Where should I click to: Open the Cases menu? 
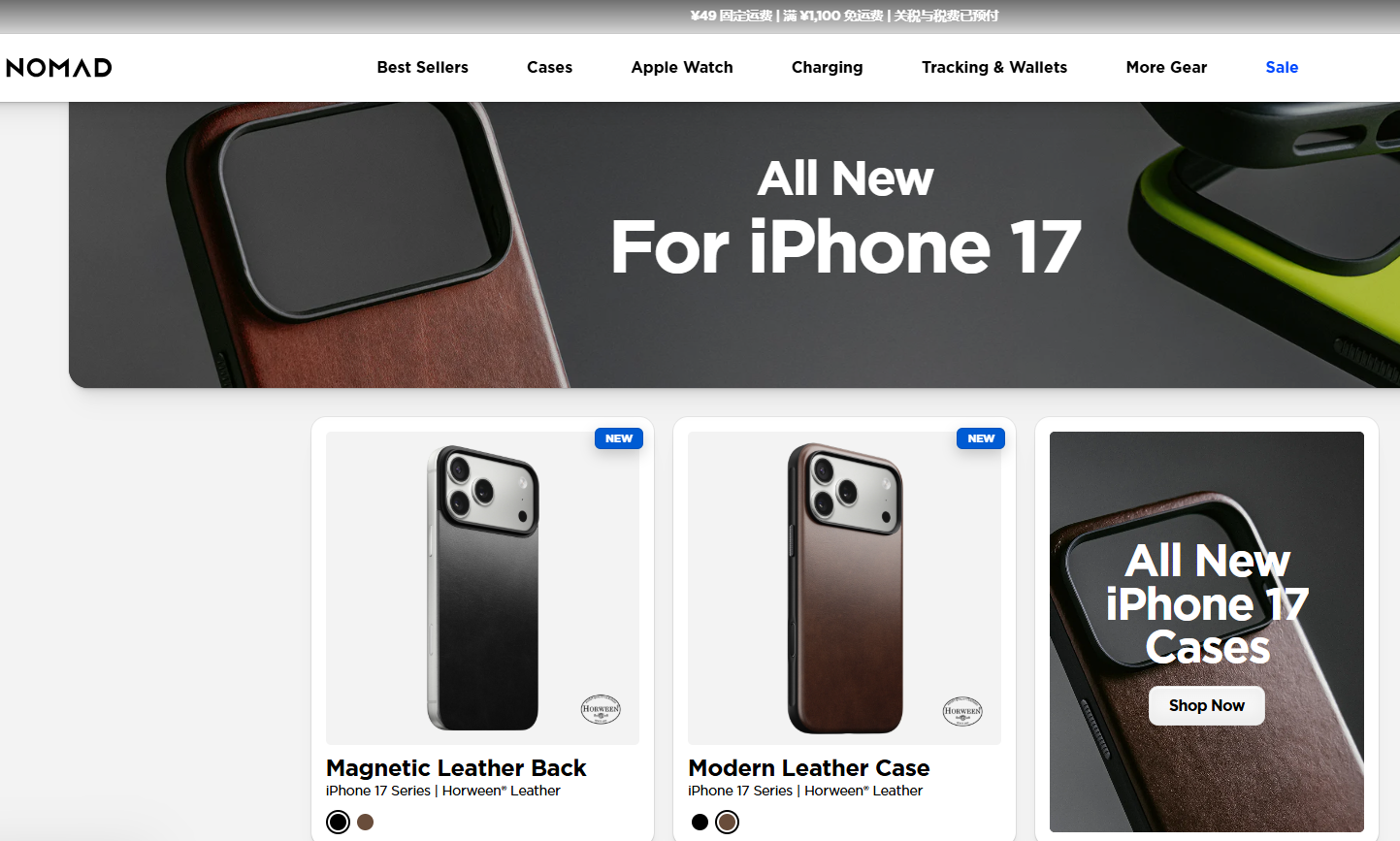pos(549,67)
